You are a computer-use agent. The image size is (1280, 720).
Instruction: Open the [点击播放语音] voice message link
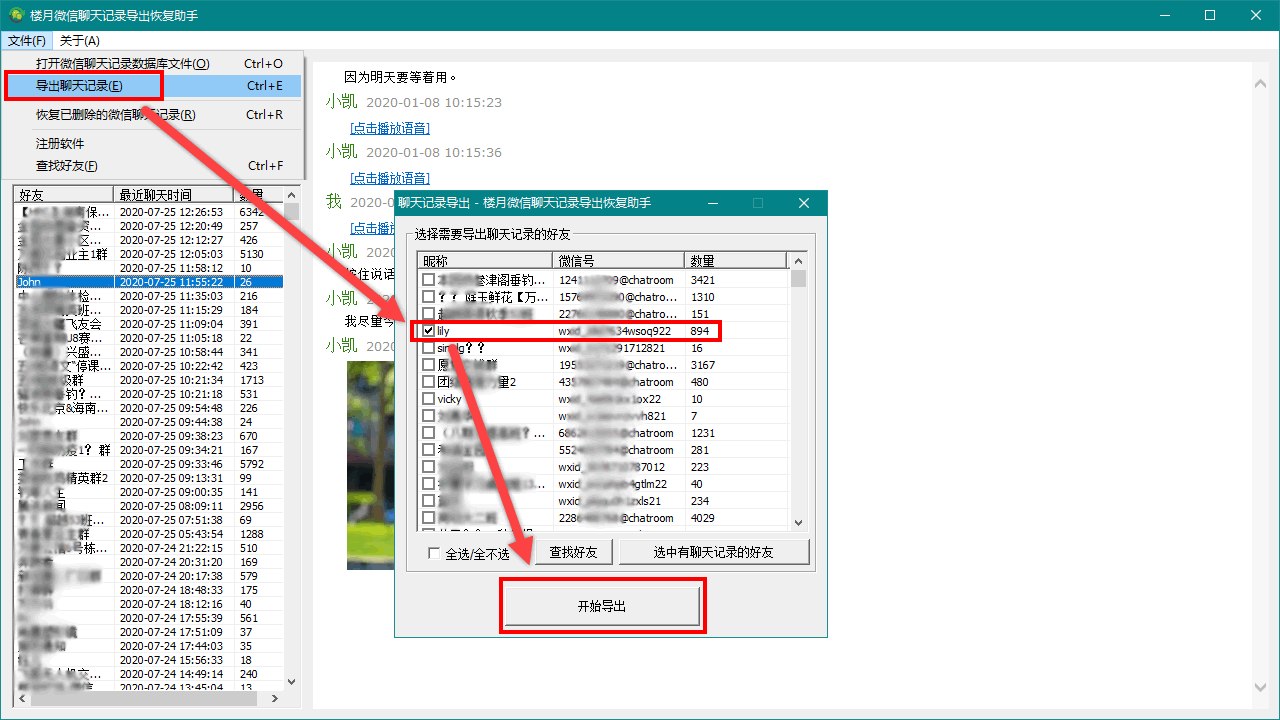coord(389,128)
